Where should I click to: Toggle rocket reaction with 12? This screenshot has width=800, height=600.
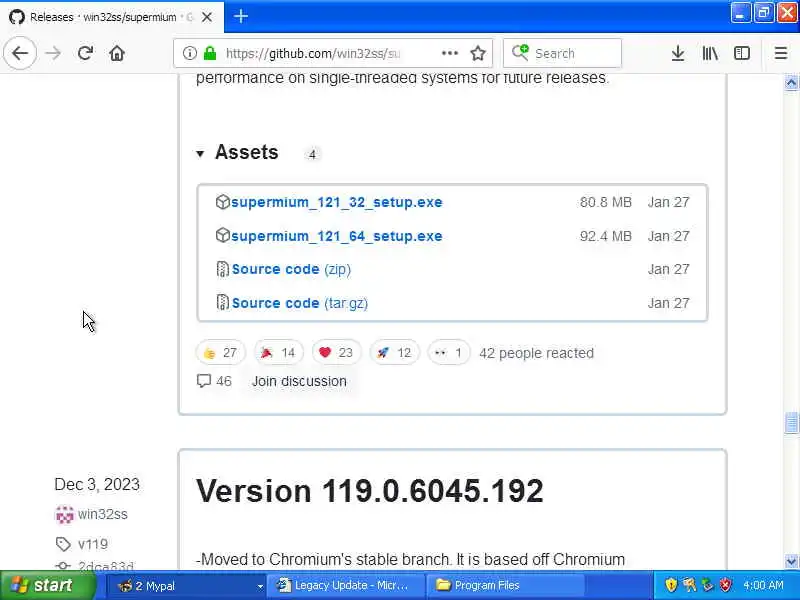click(394, 353)
